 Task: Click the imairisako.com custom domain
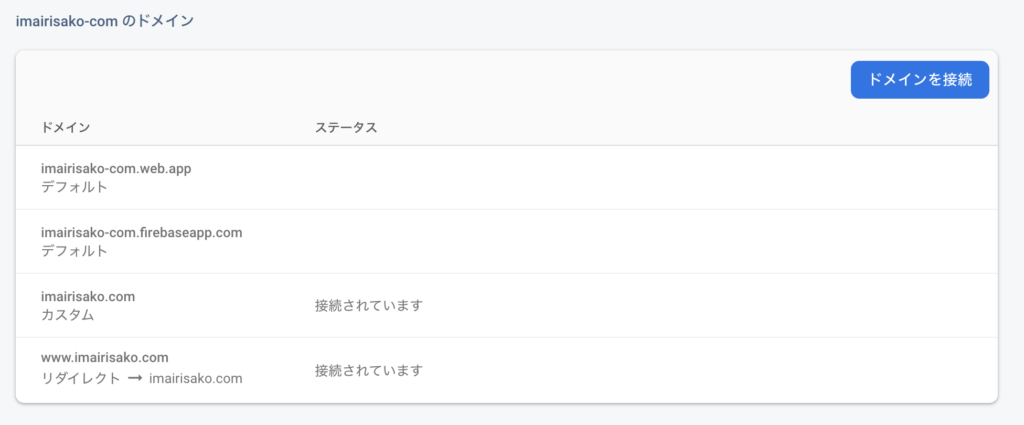[x=88, y=296]
